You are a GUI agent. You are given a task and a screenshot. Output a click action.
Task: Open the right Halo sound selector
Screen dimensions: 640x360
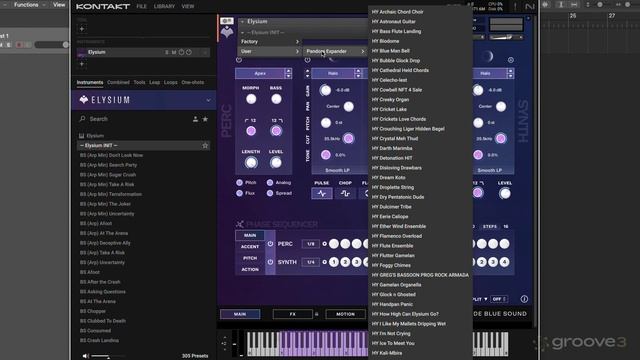tap(485, 73)
